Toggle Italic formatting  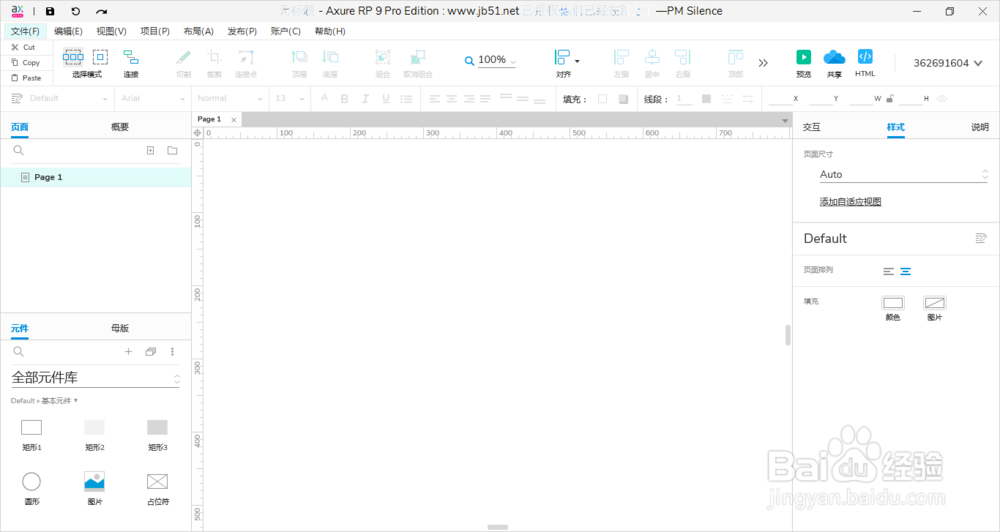(x=365, y=98)
